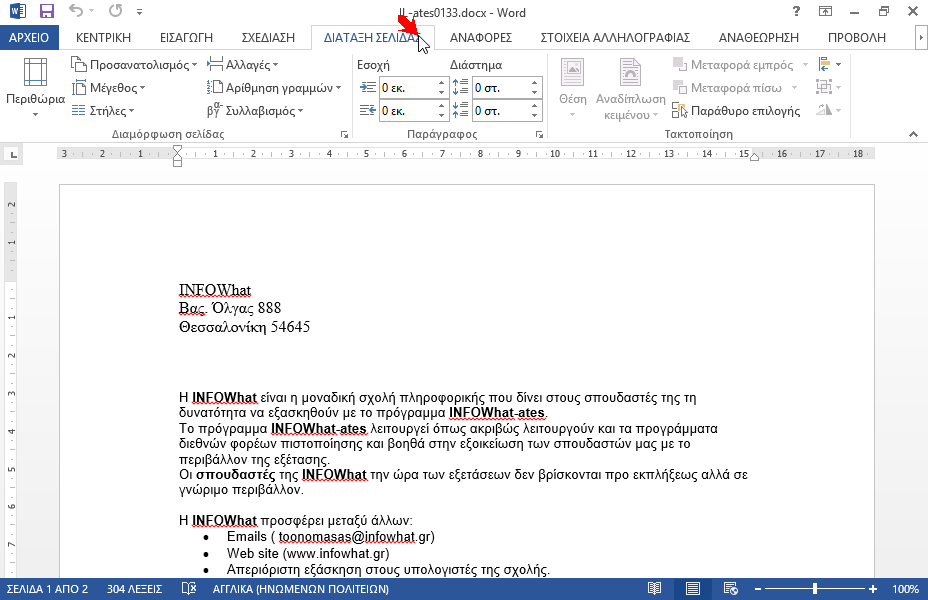This screenshot has width=928, height=600.
Task: Go to the ΣΧΕΔΙΑΣΗ tab
Action: tap(268, 38)
